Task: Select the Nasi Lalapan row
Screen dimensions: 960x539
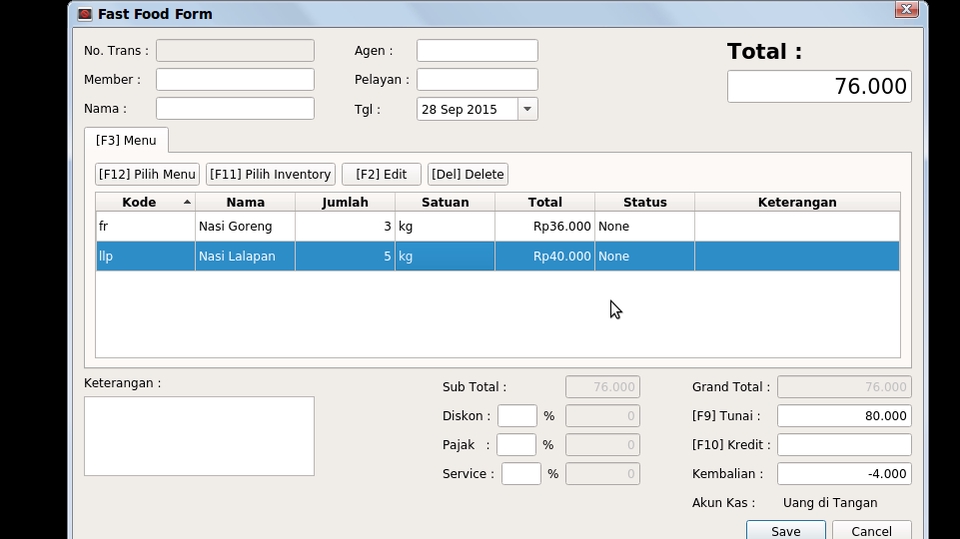Action: 245,257
